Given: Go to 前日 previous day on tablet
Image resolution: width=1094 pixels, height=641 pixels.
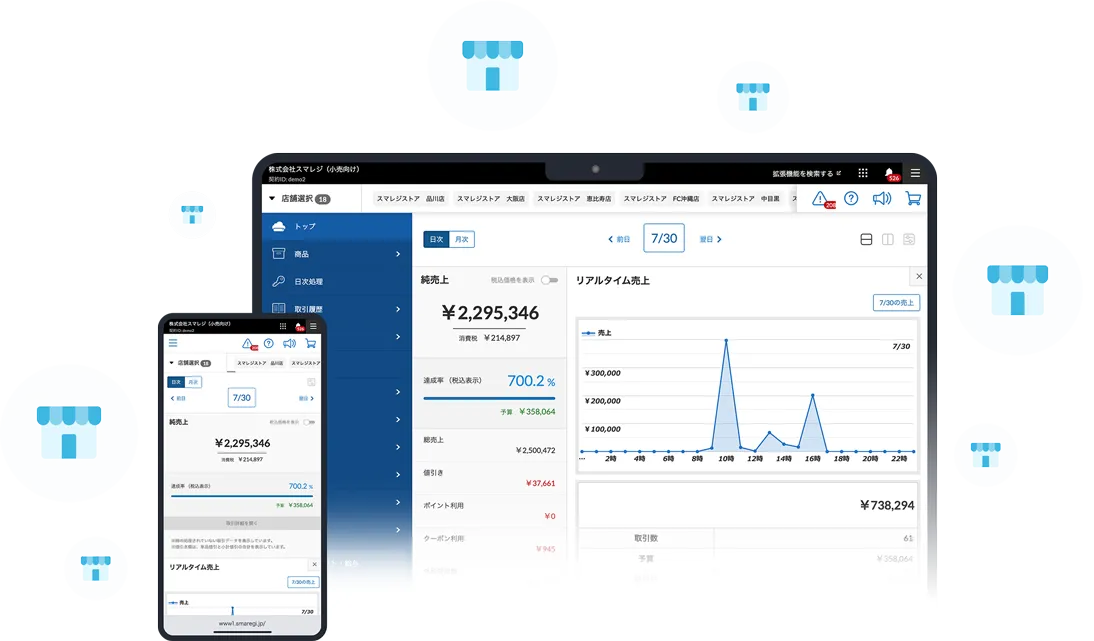Looking at the screenshot, I should 620,239.
